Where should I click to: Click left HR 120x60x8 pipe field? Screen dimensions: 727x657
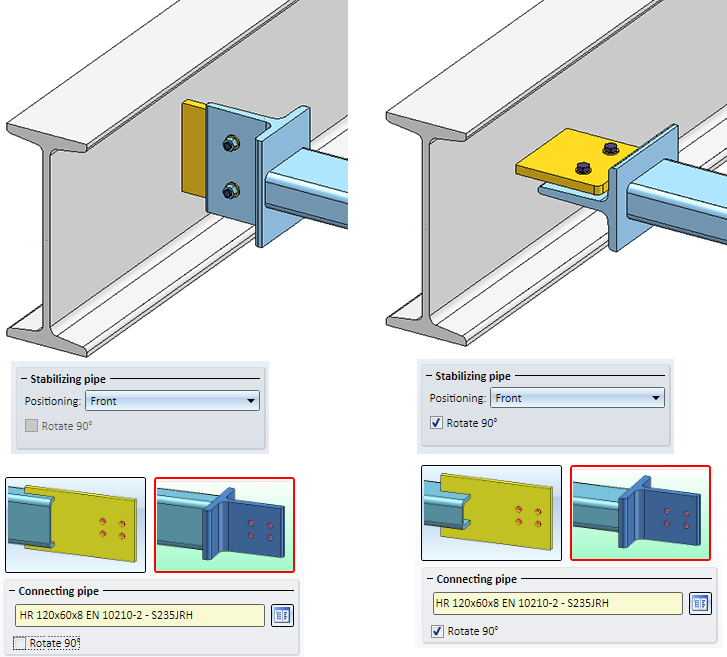pyautogui.click(x=140, y=615)
